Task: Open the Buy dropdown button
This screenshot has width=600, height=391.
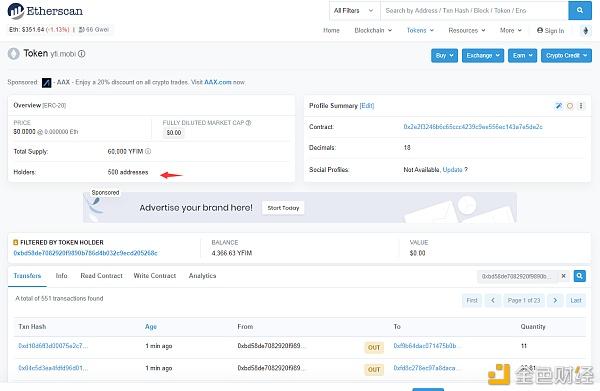Action: (x=444, y=55)
